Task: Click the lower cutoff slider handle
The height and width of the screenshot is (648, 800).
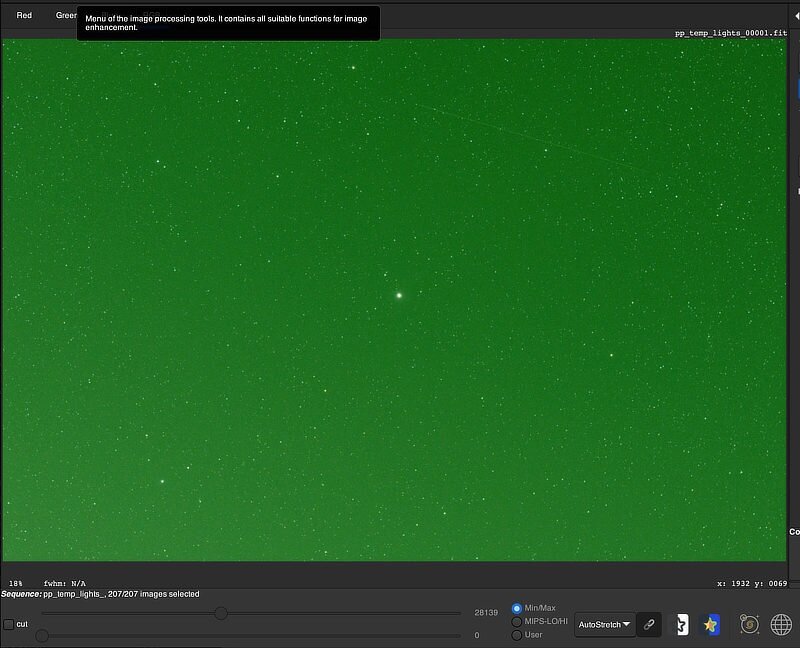Action: click(x=42, y=635)
